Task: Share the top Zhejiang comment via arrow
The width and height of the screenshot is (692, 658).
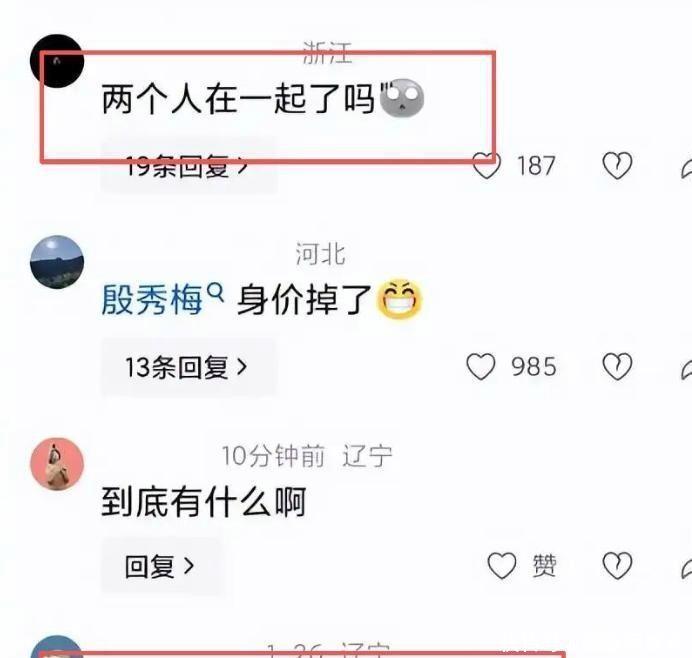Action: coord(686,168)
